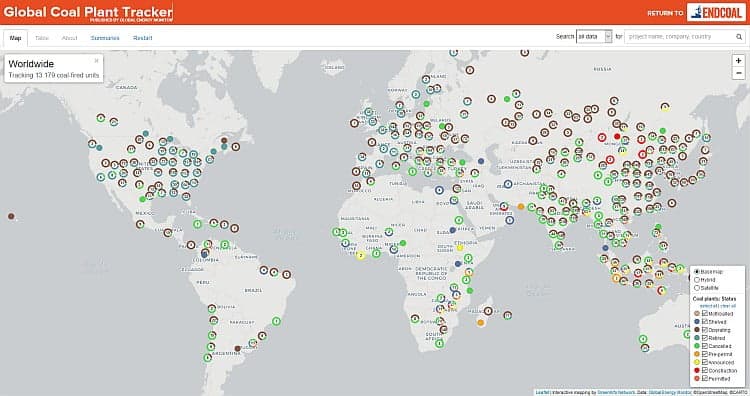750x396 pixels.
Task: Click the CANADA map label
Action: (127, 88)
